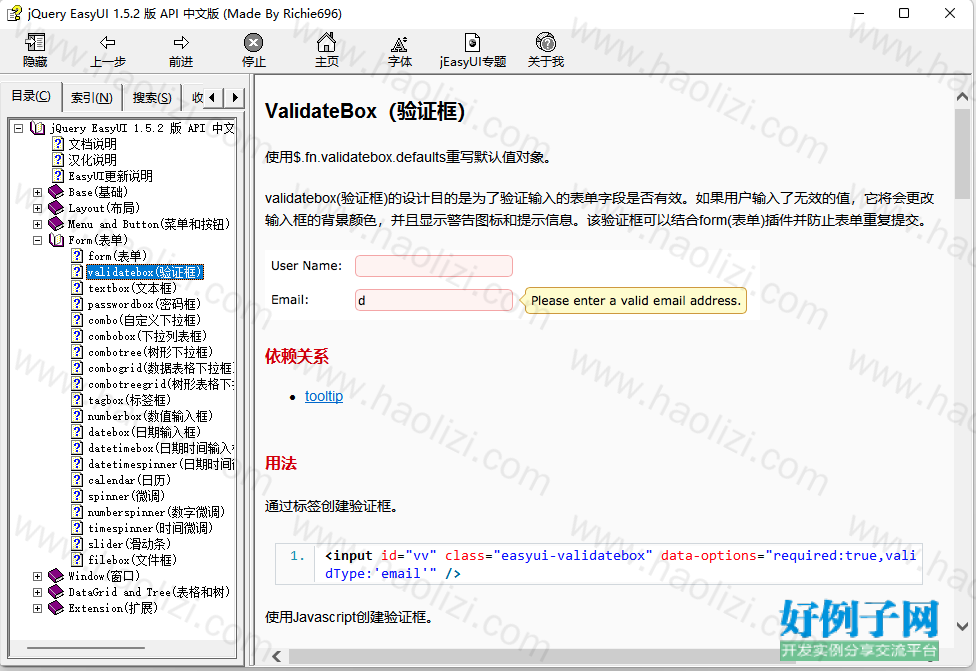Click the book icon beside Menu and Button

[56, 224]
